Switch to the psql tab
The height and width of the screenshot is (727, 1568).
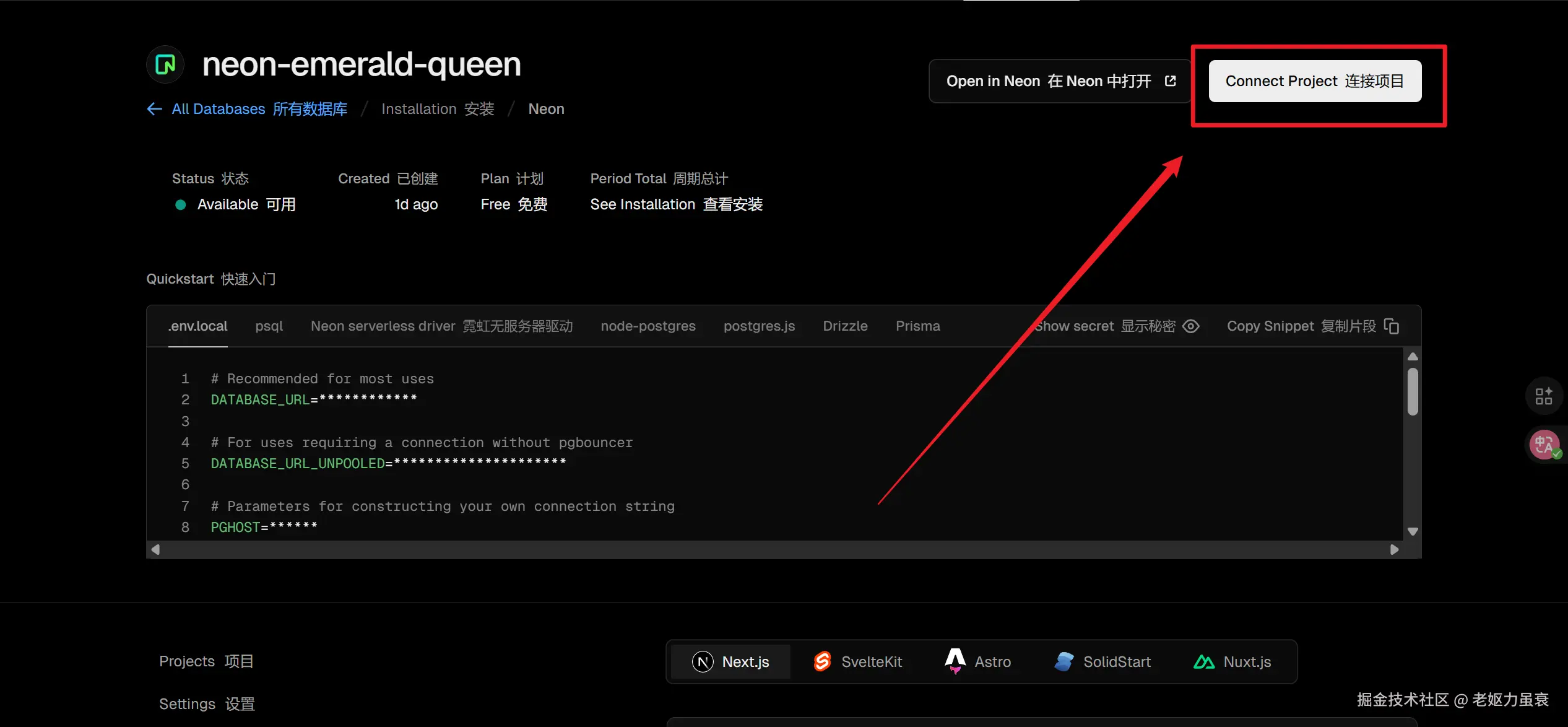coord(269,326)
